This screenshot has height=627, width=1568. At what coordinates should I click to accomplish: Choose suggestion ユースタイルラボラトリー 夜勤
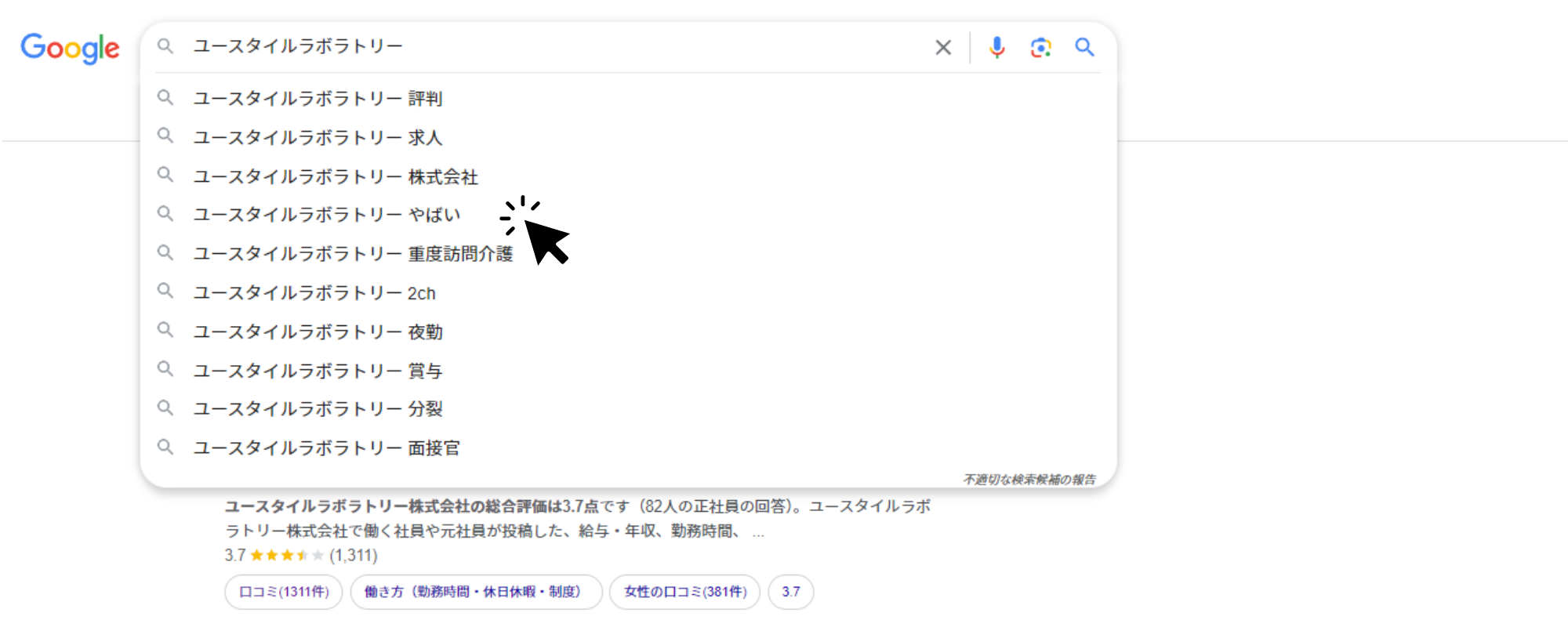628,332
